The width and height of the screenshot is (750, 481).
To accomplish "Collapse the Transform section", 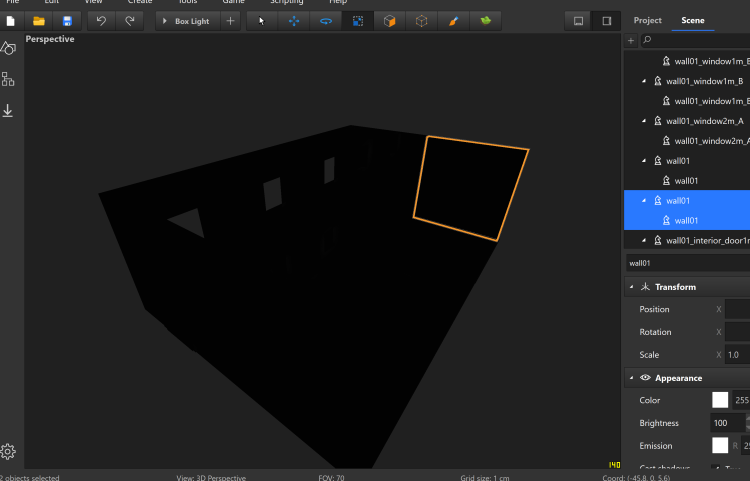I will [x=631, y=287].
